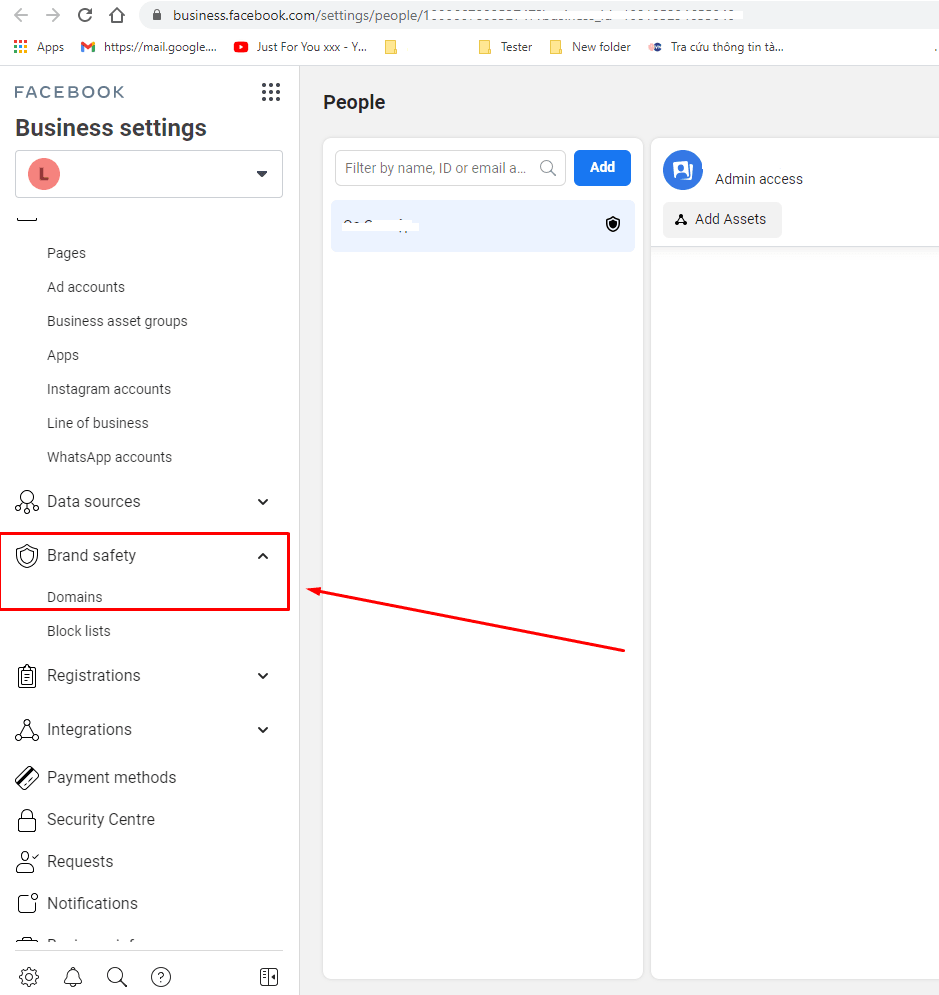Open Requests page
The height and width of the screenshot is (995, 939).
[80, 862]
